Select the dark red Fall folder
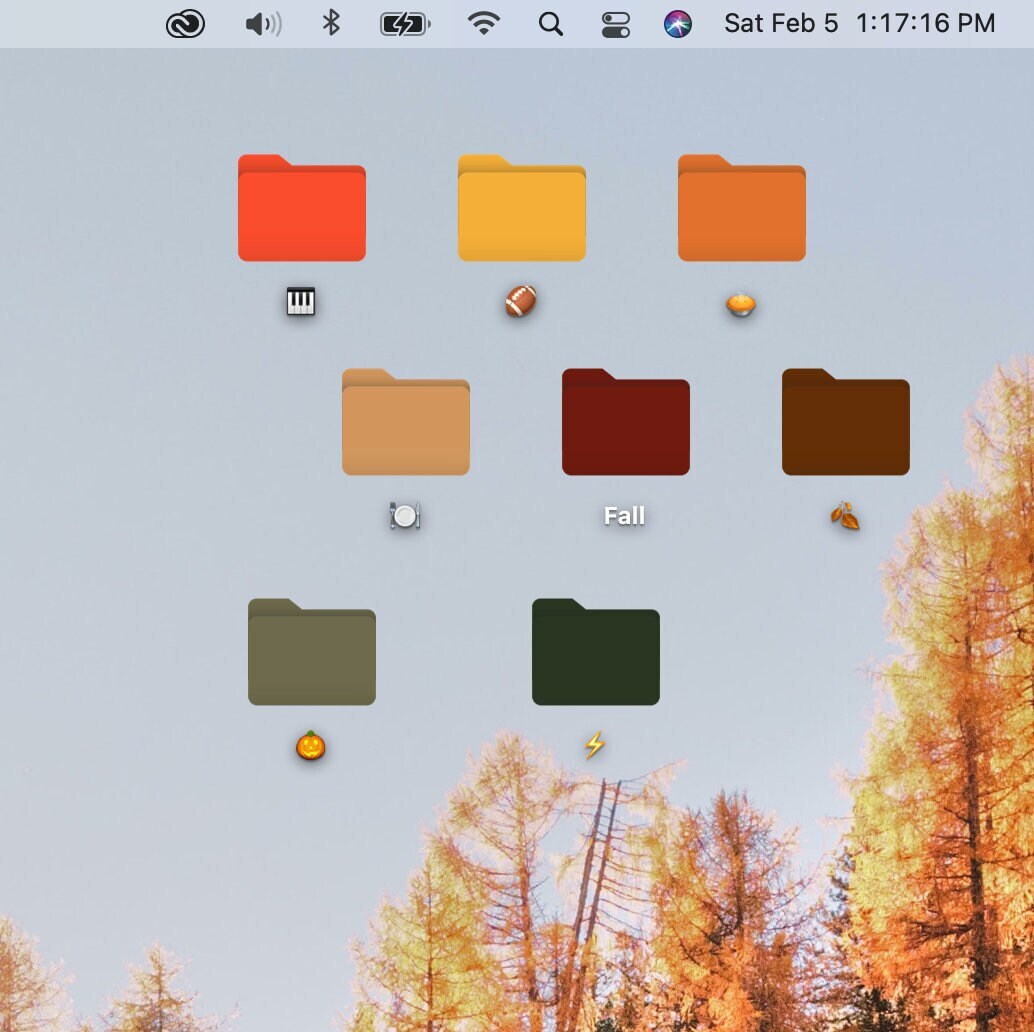This screenshot has width=1034, height=1032. pos(625,420)
